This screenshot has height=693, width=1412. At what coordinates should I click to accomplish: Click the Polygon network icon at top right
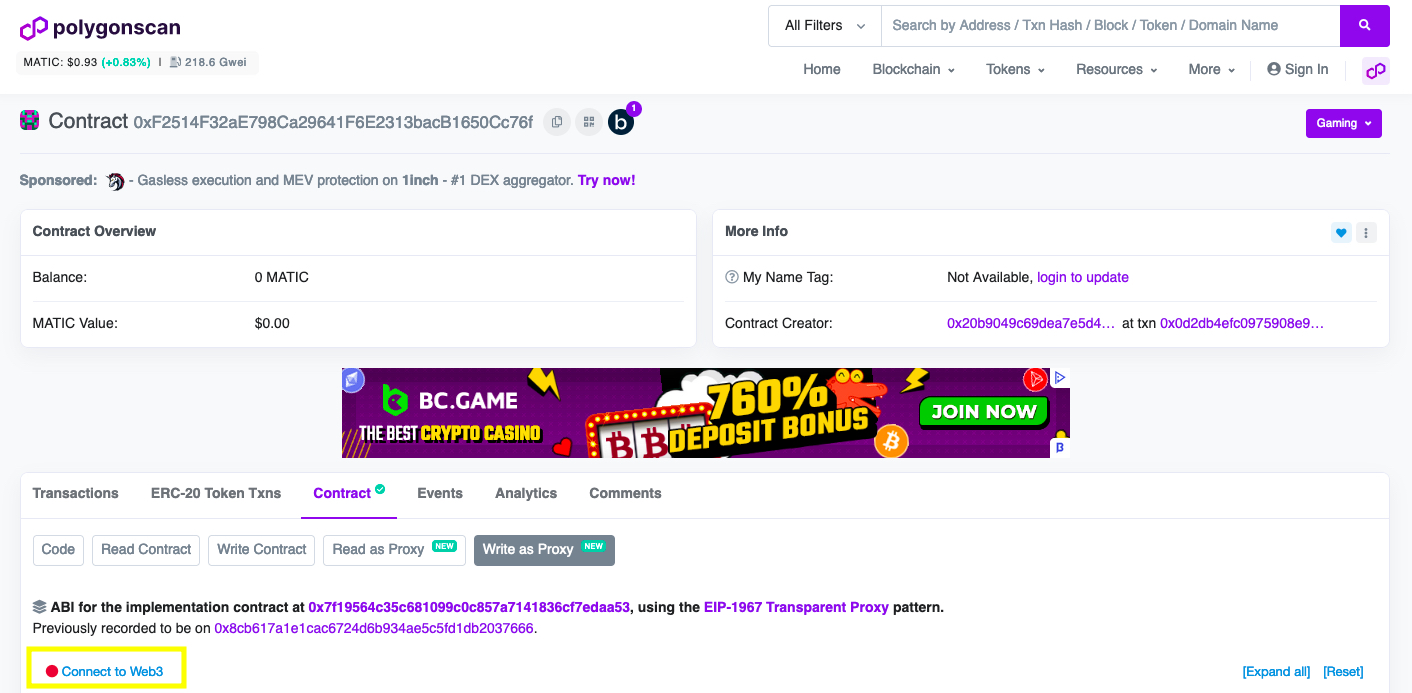(x=1376, y=70)
